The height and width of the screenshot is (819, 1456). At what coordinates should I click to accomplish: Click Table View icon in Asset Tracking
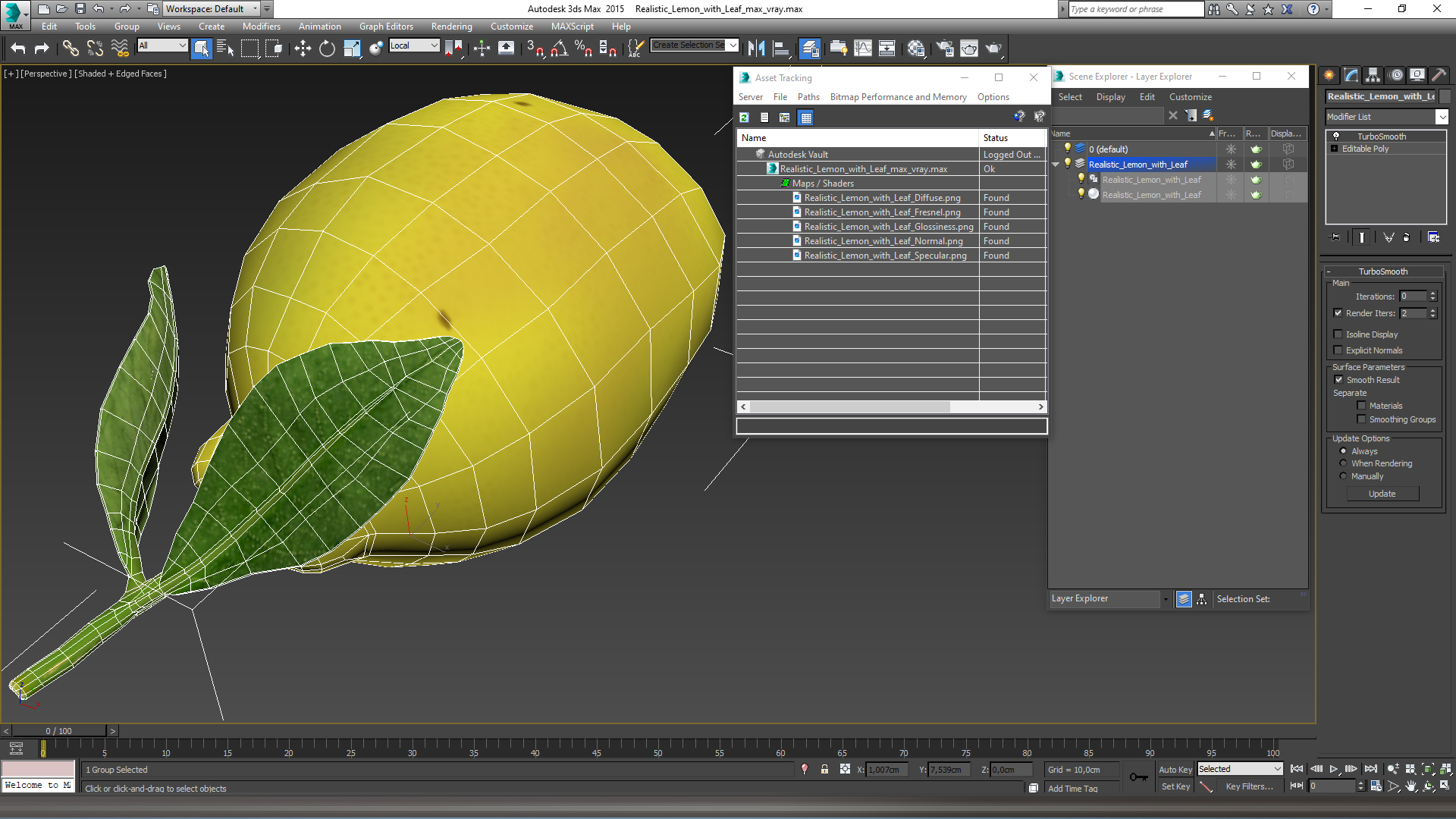point(806,118)
